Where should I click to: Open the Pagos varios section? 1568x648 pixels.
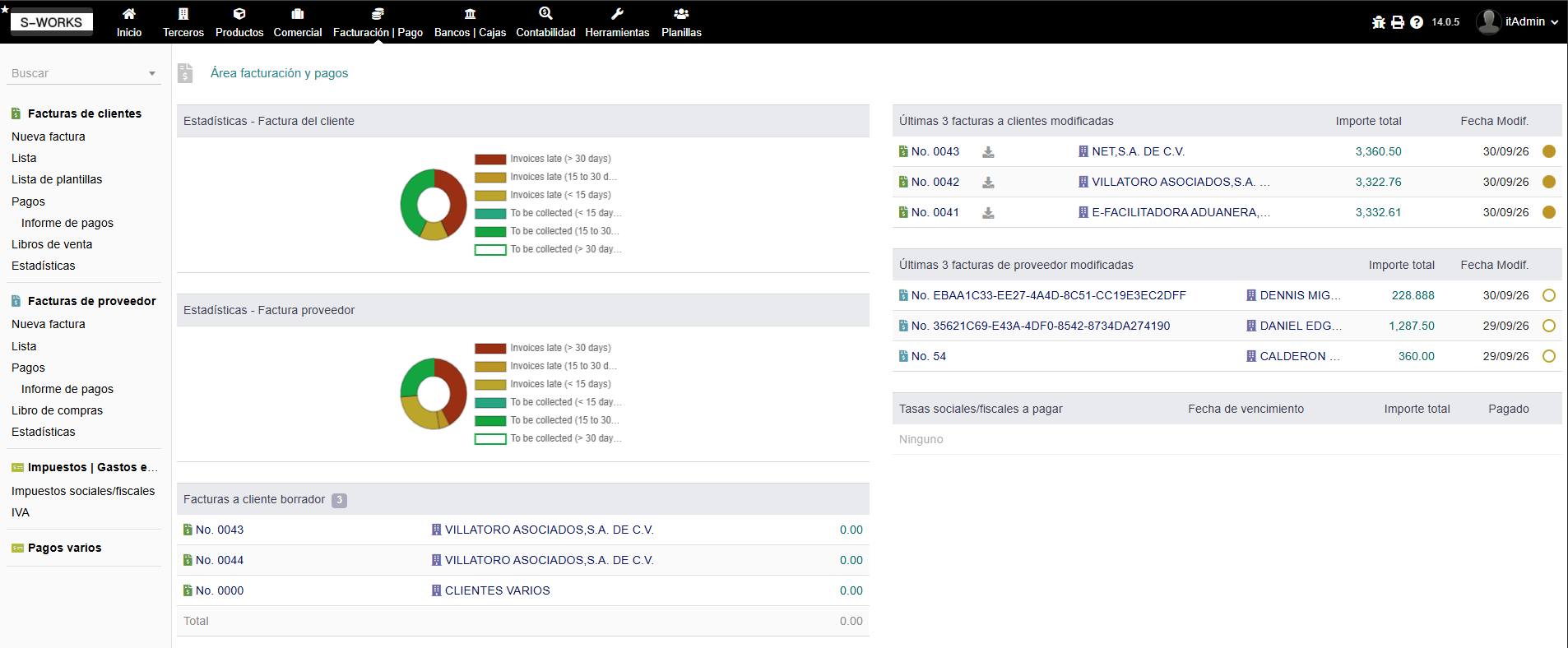tap(65, 548)
